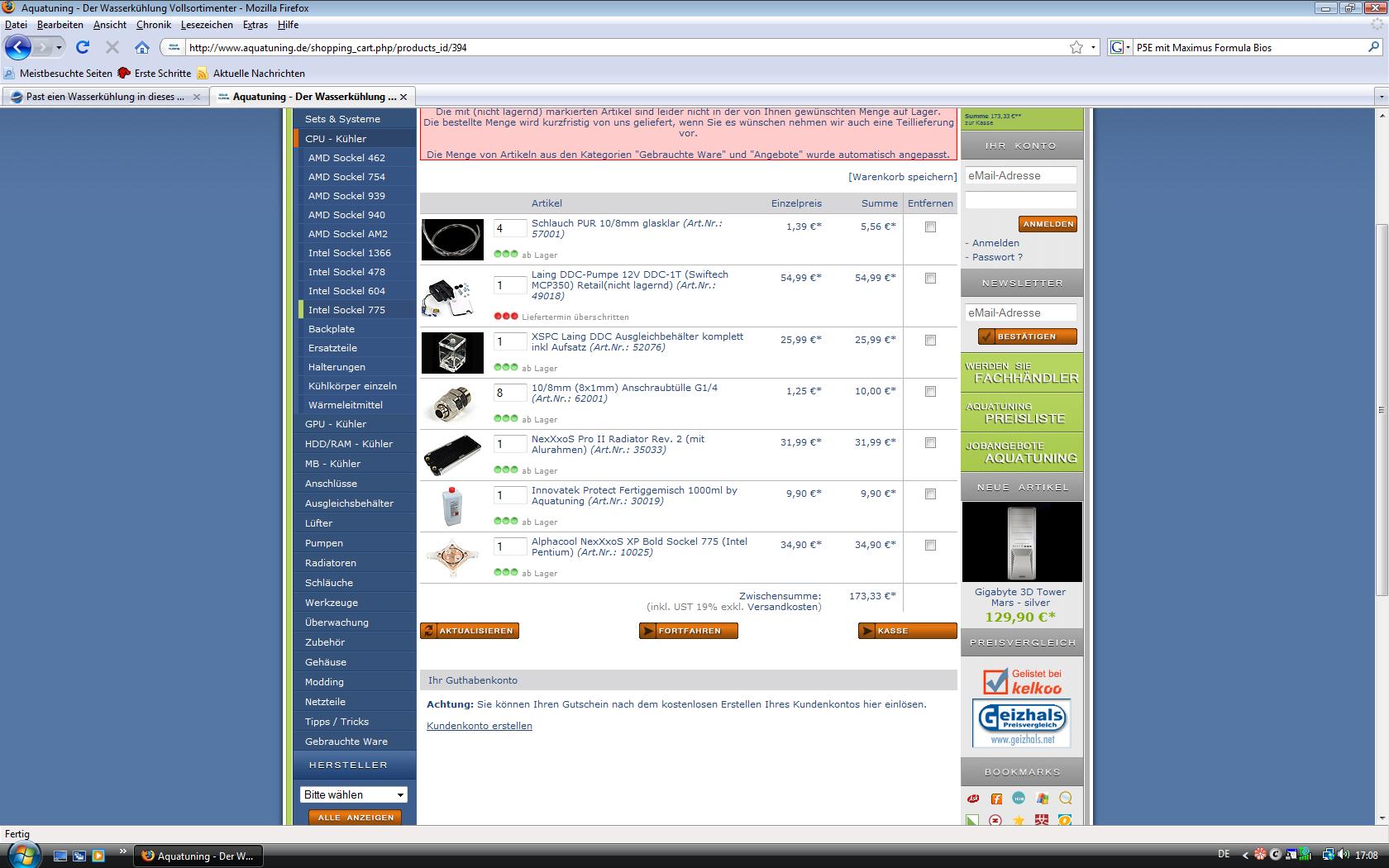The width and height of the screenshot is (1389, 868).
Task: Close the Aquatuning browser tab
Action: point(403,97)
